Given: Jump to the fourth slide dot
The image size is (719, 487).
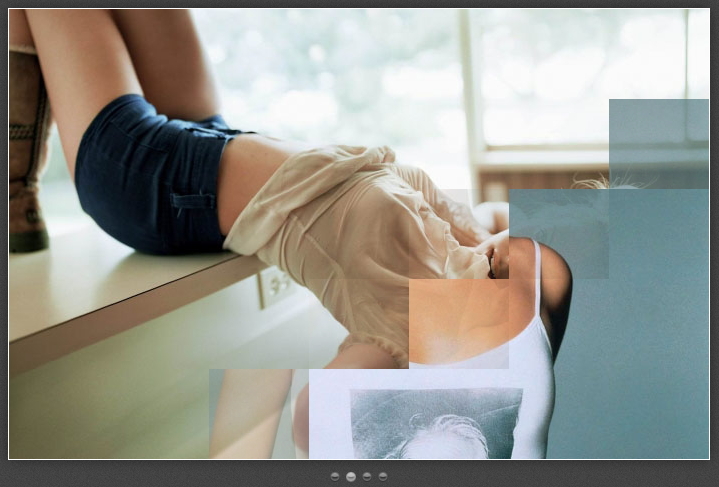Looking at the screenshot, I should tap(383, 477).
